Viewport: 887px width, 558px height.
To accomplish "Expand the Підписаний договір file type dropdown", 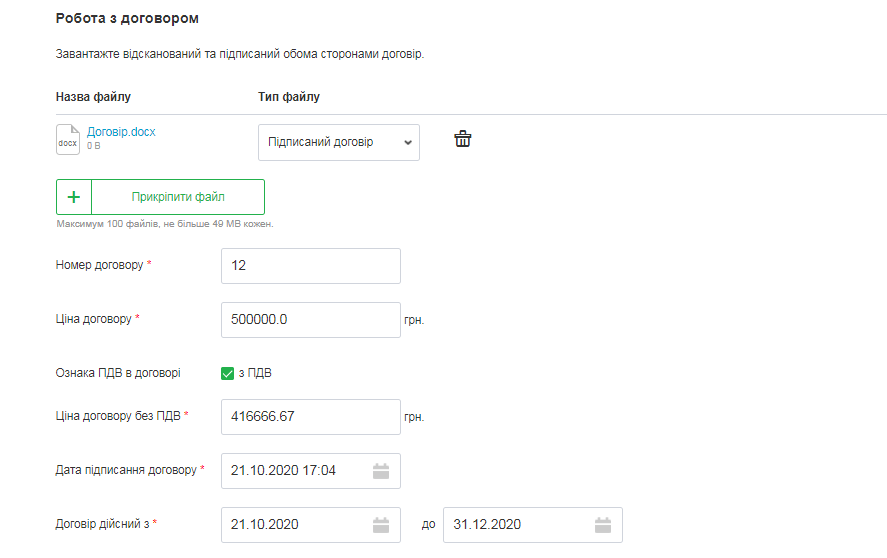I will pyautogui.click(x=339, y=142).
